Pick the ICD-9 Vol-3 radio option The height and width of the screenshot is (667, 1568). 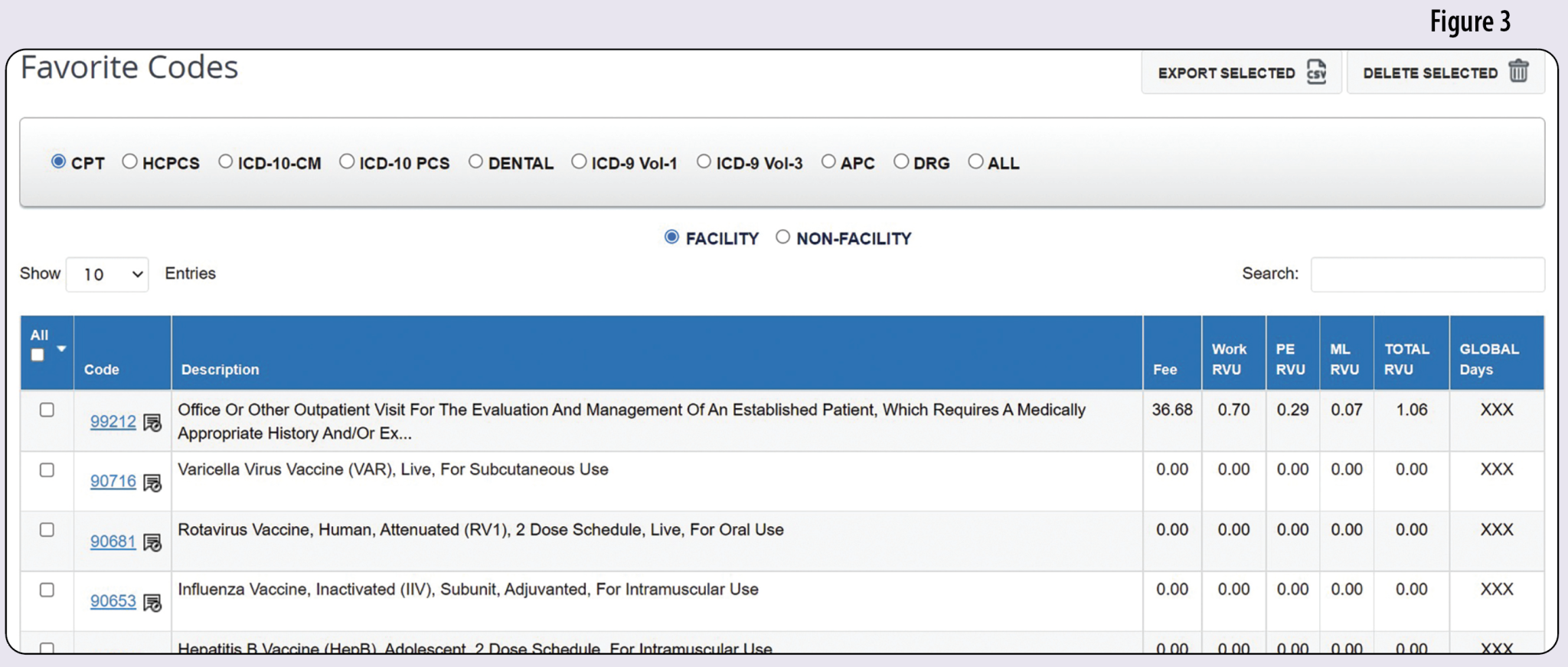(x=704, y=162)
